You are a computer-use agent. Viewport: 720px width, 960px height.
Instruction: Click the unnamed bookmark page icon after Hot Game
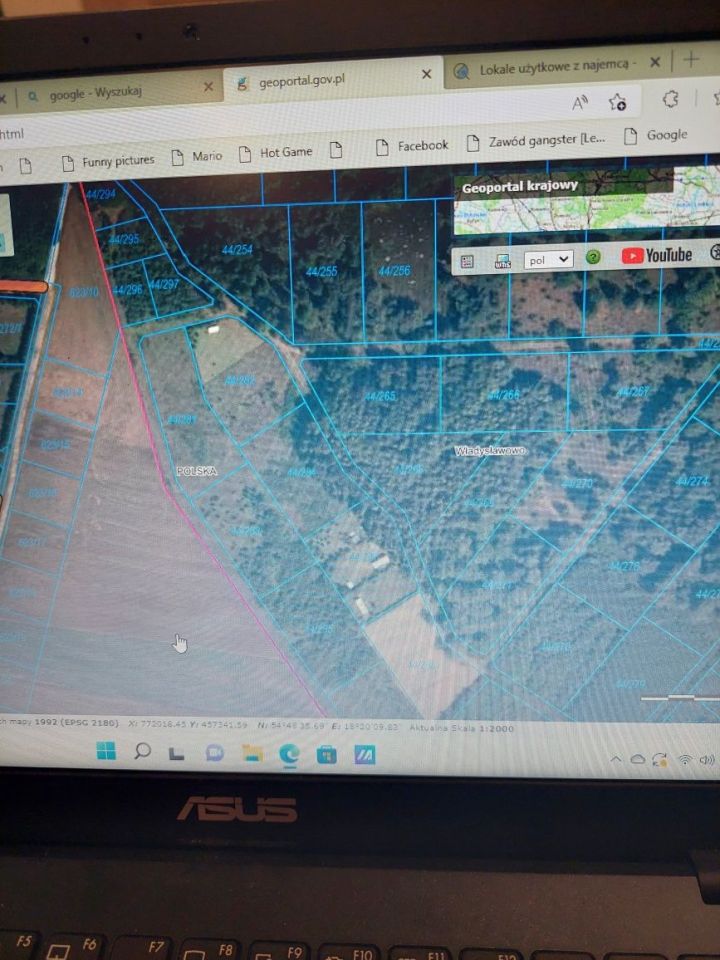pyautogui.click(x=336, y=150)
